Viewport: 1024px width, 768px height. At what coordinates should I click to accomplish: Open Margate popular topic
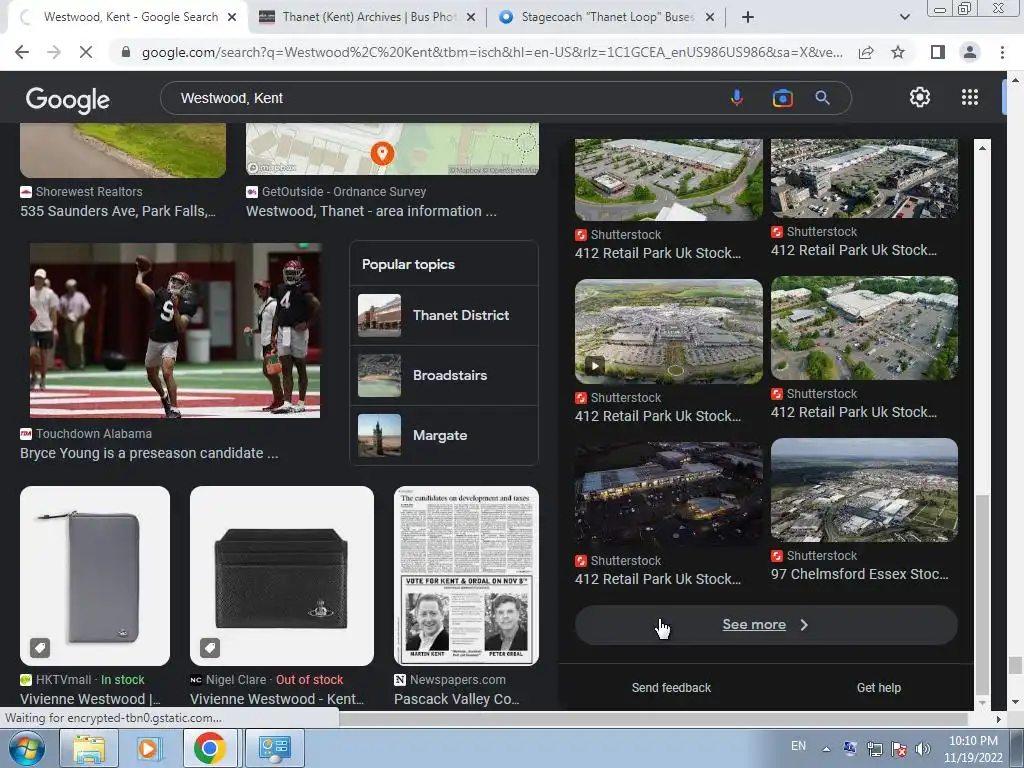(x=444, y=436)
